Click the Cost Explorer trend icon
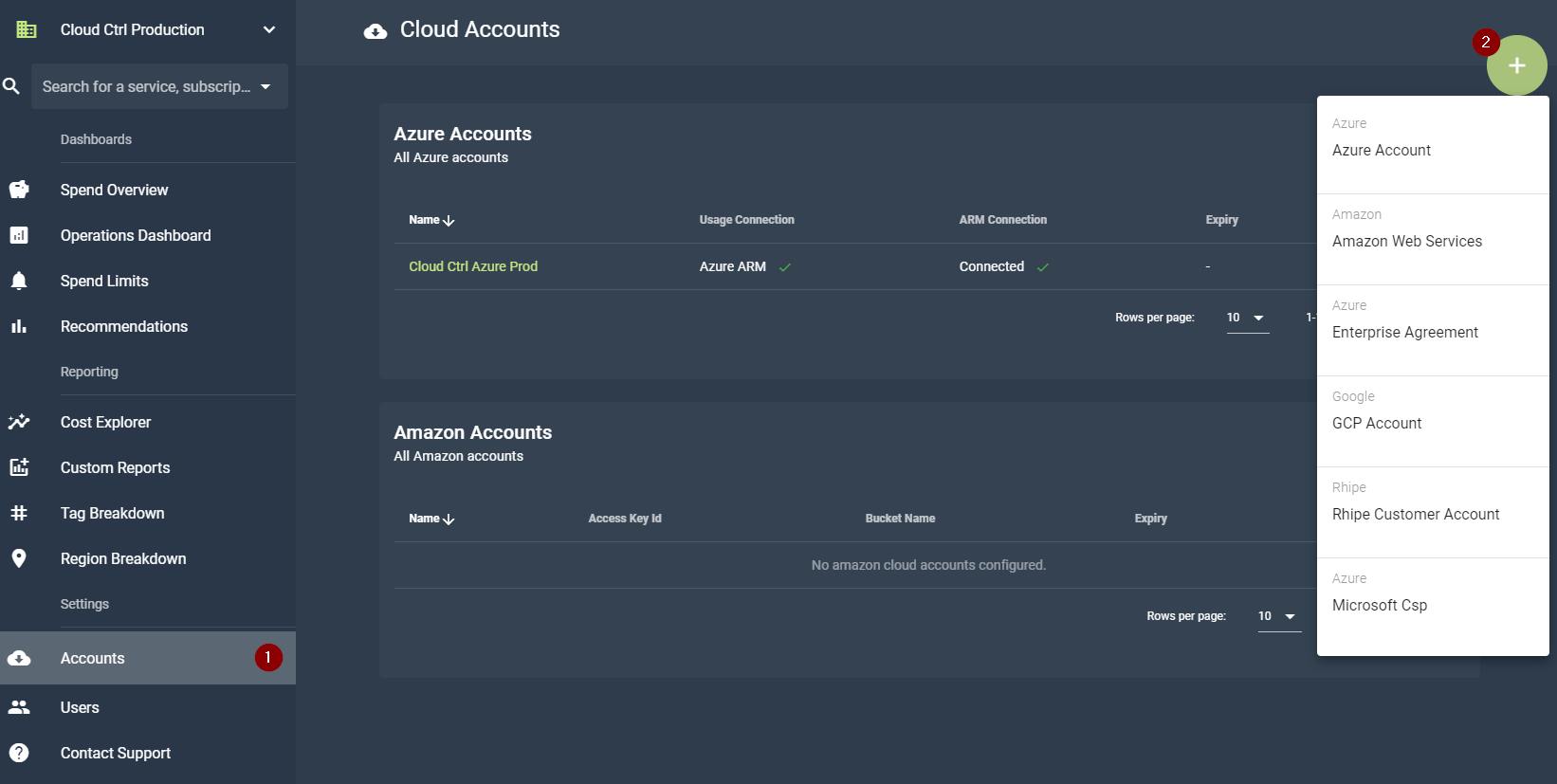This screenshot has height=784, width=1557. 19,422
